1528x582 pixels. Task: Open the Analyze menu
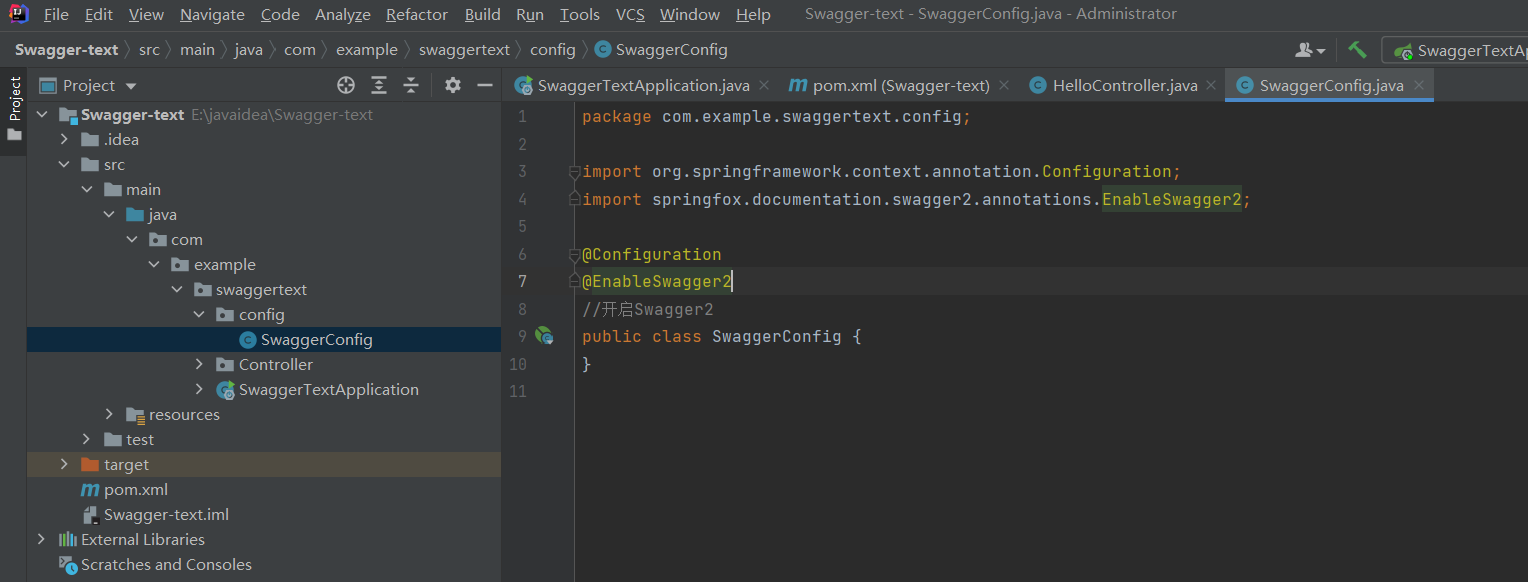tap(343, 14)
